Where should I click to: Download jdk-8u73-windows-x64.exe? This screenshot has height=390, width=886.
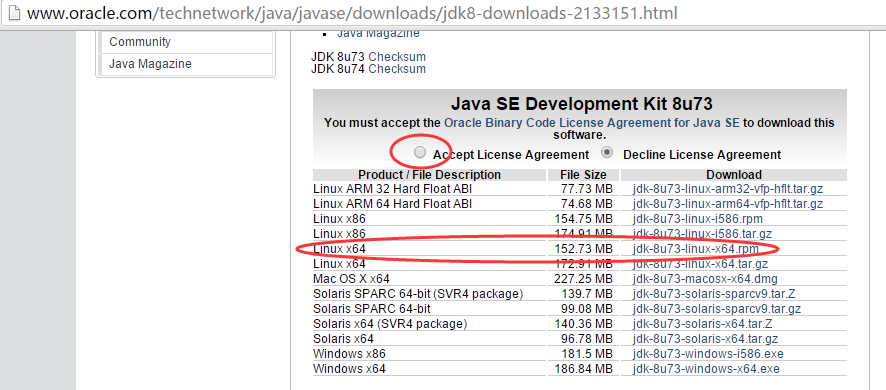706,369
